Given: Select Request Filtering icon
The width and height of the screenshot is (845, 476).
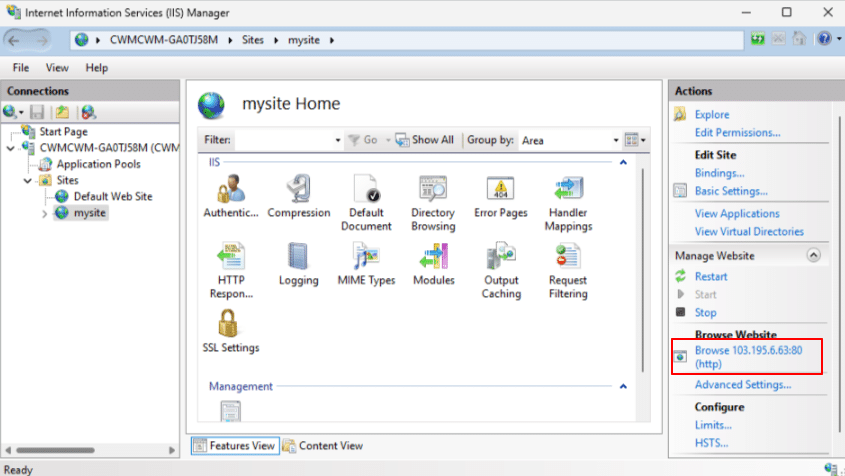Looking at the screenshot, I should (568, 270).
